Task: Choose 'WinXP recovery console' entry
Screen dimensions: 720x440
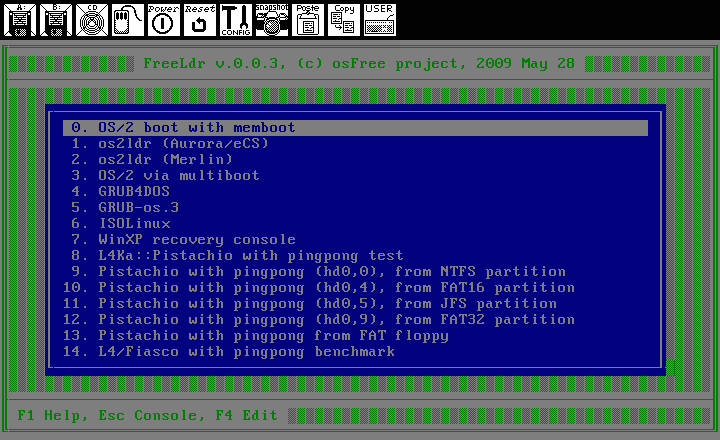Action: (x=196, y=240)
